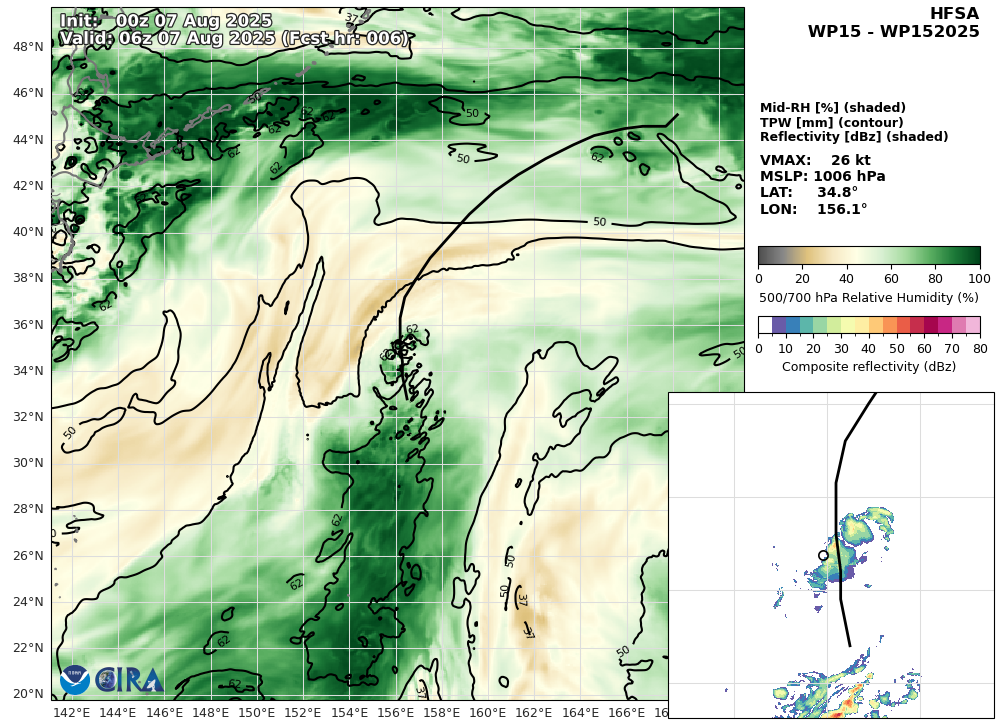Click the Valid 06z forecast hour text
The width and height of the screenshot is (1000, 722).
point(233,39)
